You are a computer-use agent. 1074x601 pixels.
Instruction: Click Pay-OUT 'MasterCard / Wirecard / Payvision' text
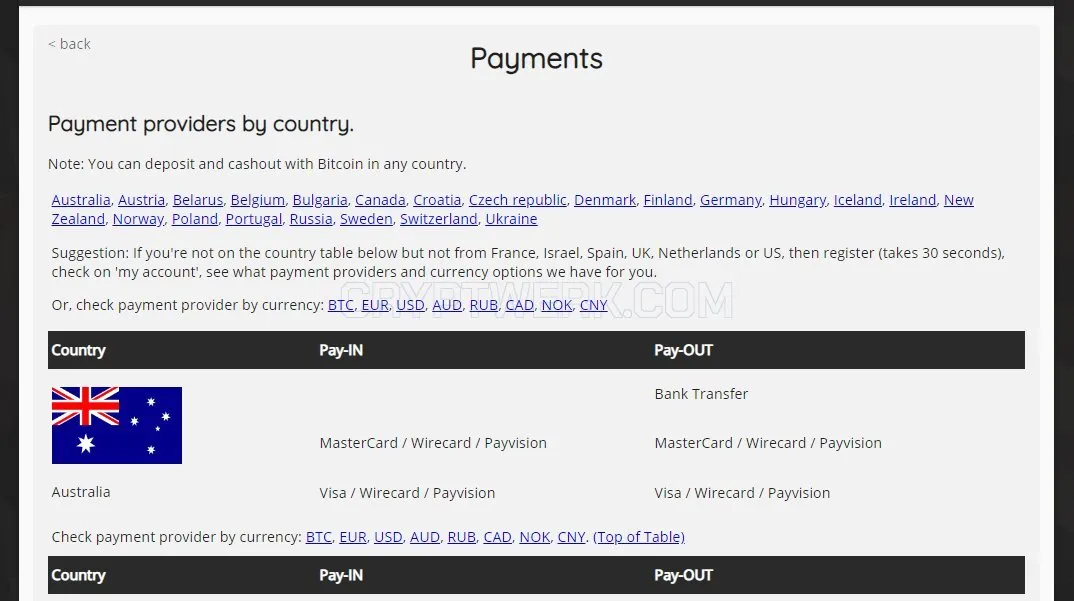[768, 443]
